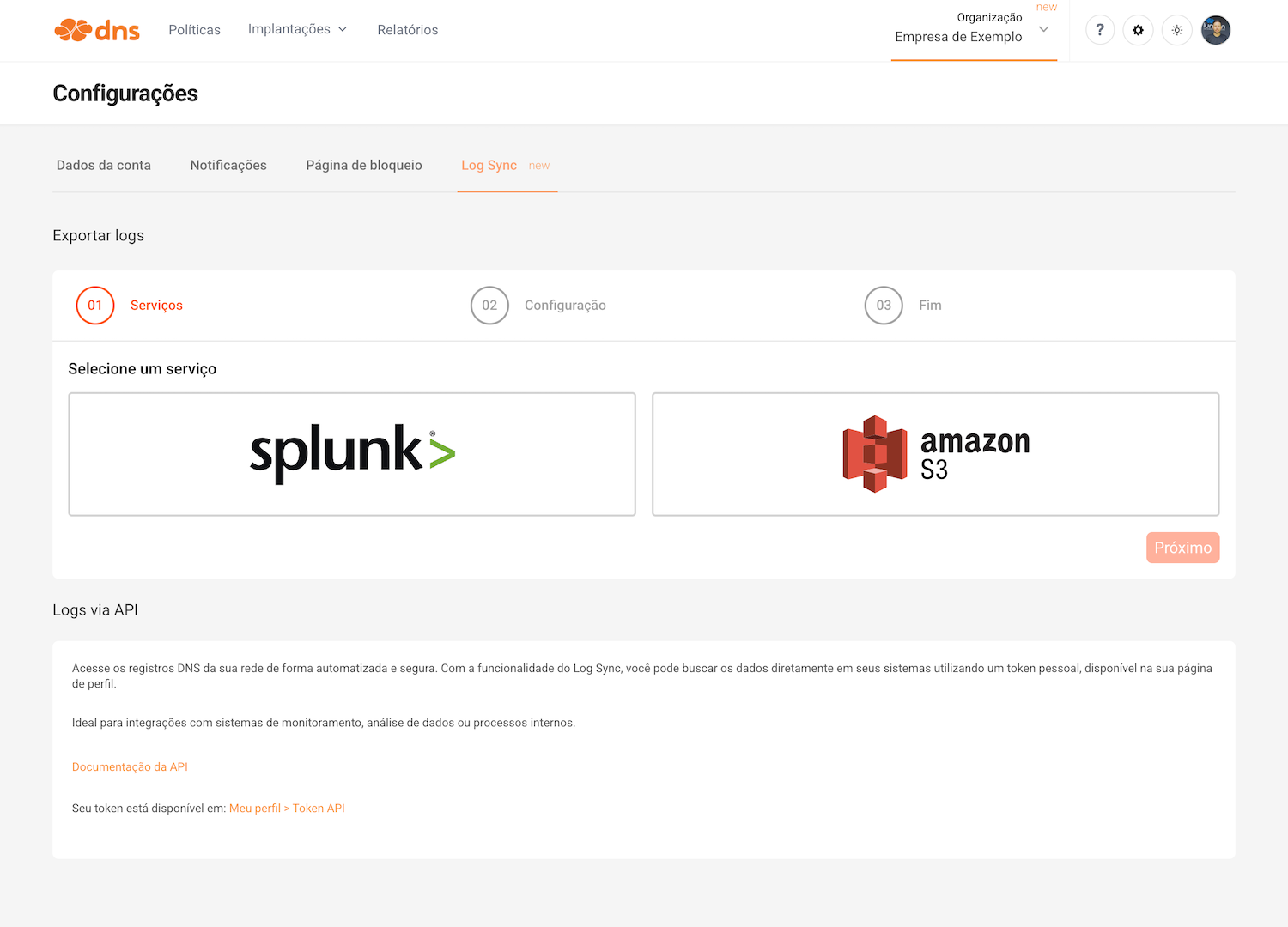Open the help question mark icon
Screen dimensions: 1288x927
click(1100, 30)
